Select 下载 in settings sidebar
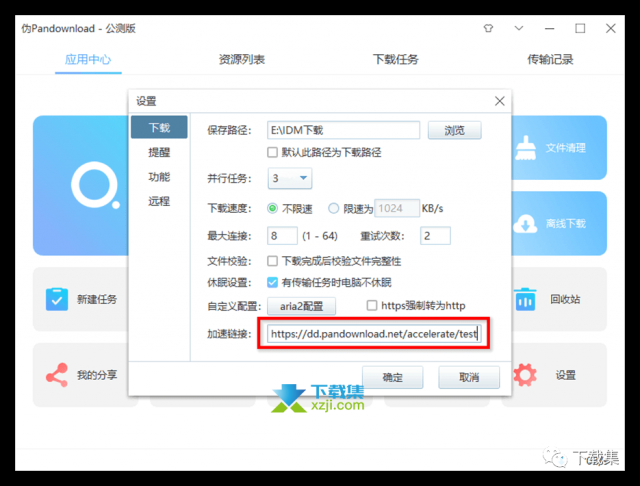 coord(159,127)
